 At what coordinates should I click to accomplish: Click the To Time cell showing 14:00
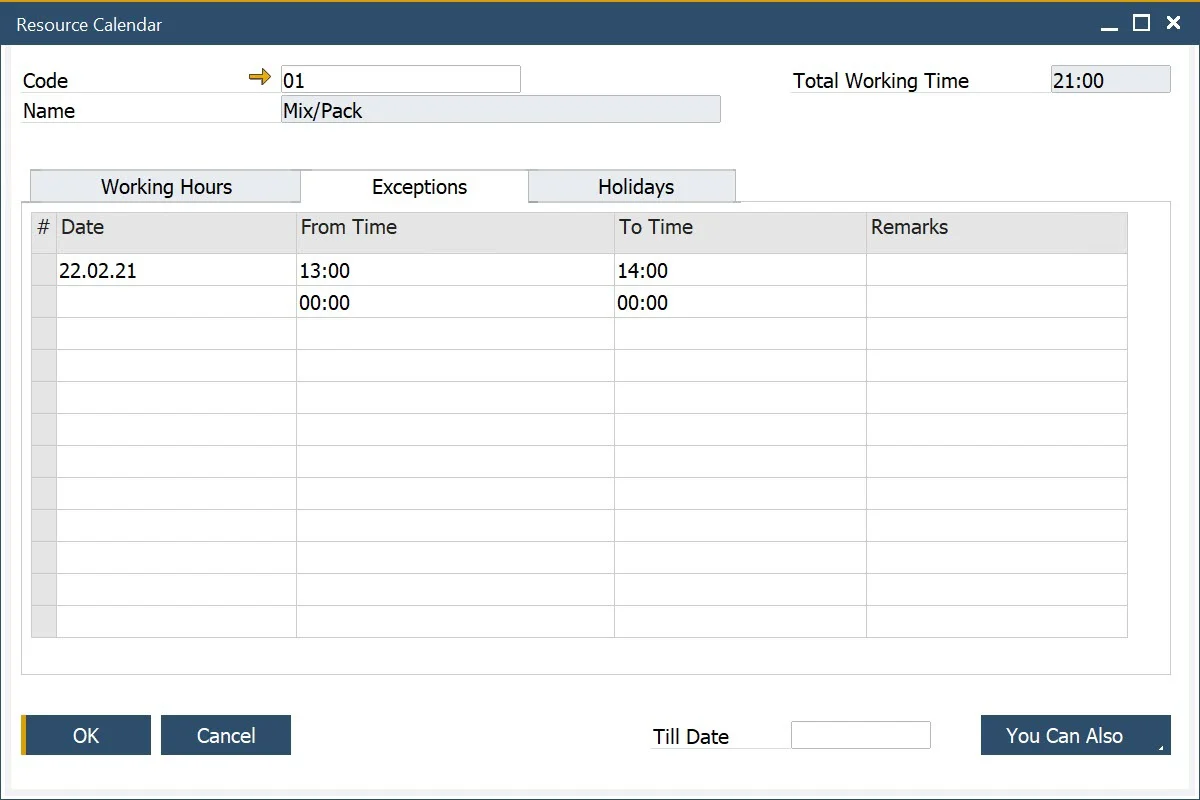(740, 270)
